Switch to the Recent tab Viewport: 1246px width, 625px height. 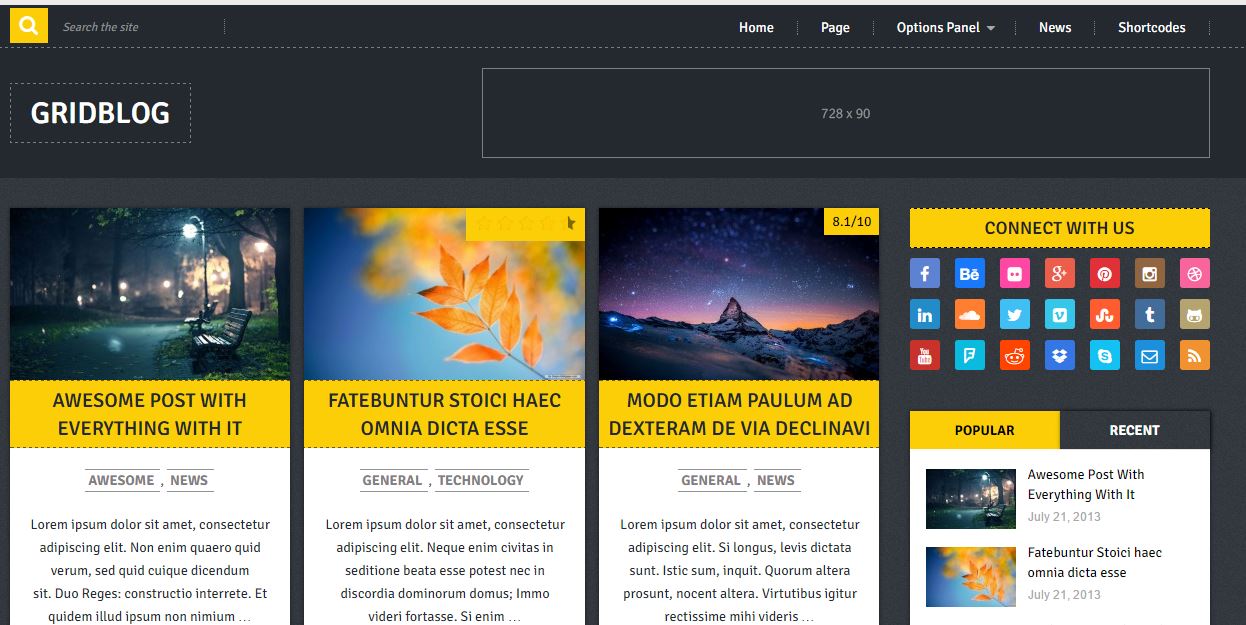tap(1134, 430)
